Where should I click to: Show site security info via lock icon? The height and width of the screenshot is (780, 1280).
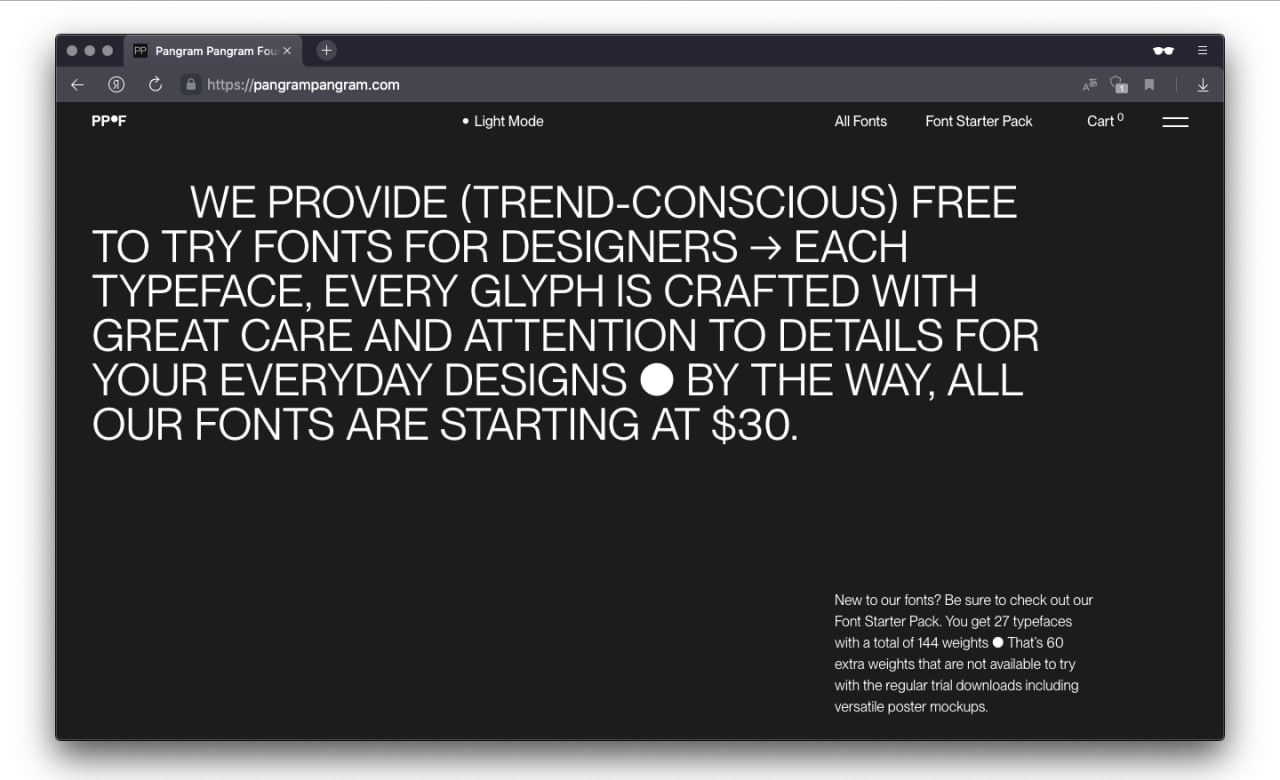(191, 85)
